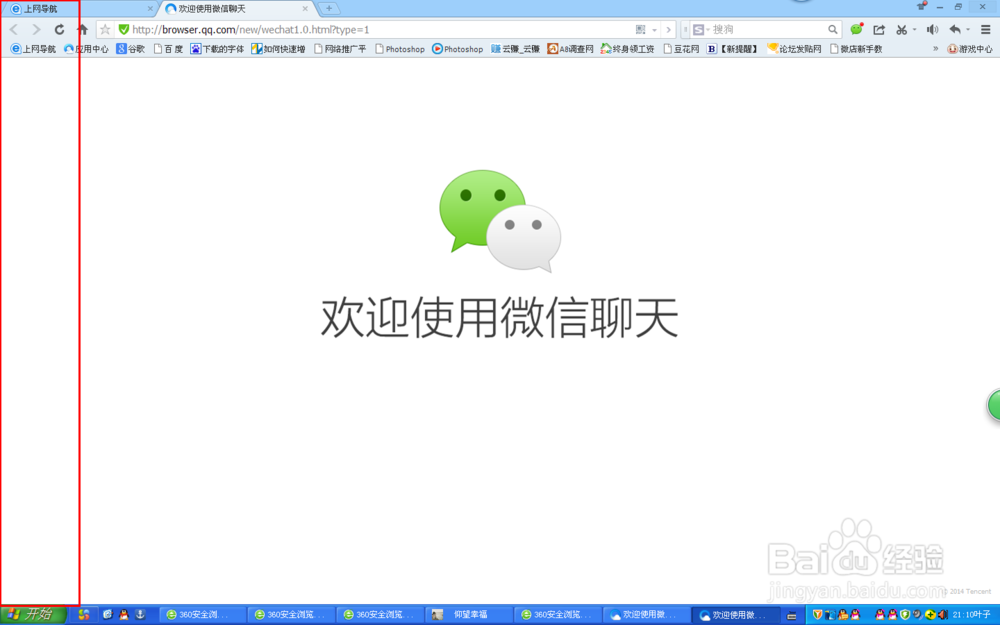Open the 终身领工资 bookmark
1000x625 pixels.
click(628, 49)
